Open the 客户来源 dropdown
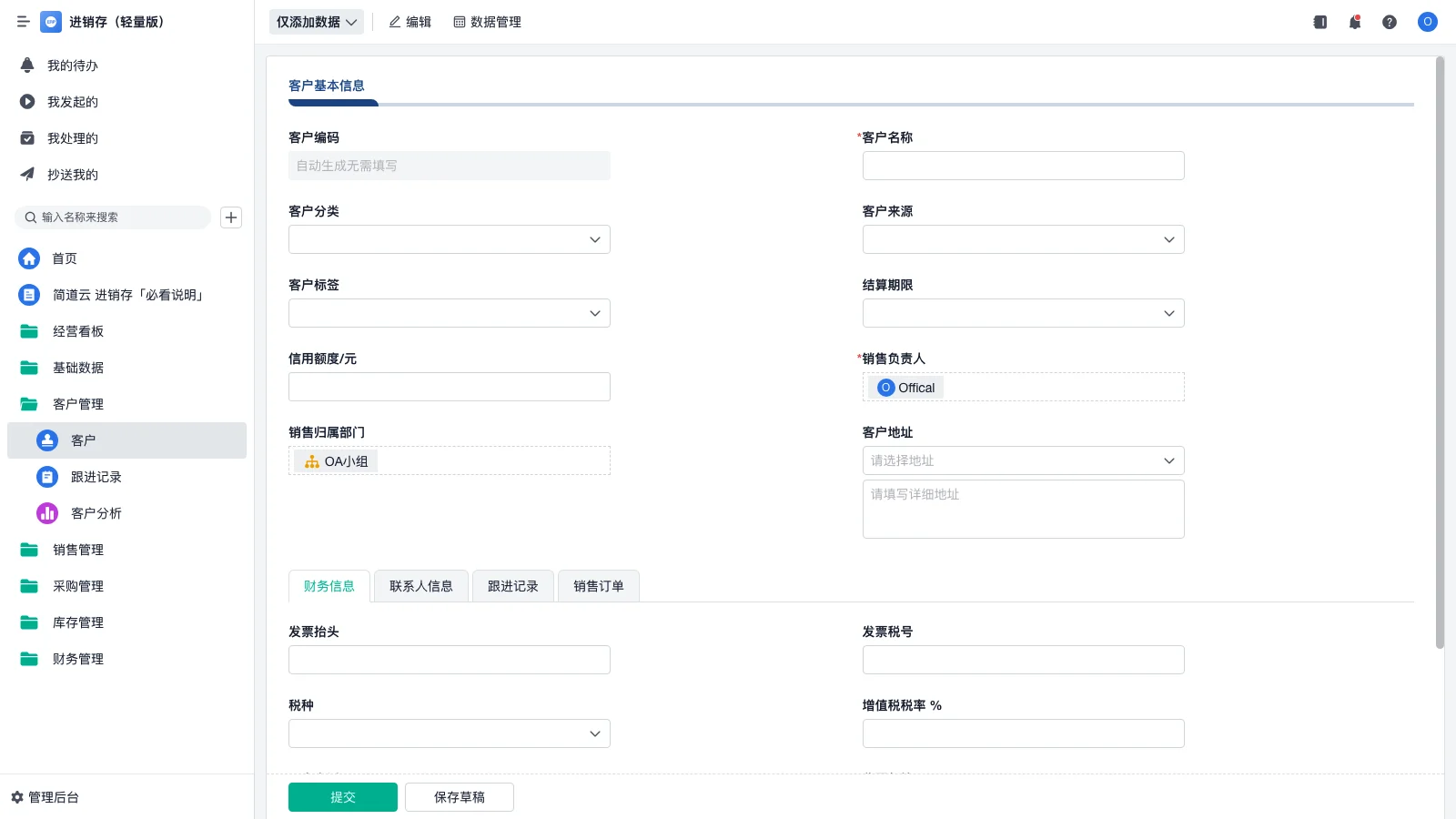The height and width of the screenshot is (819, 1456). pos(1024,239)
